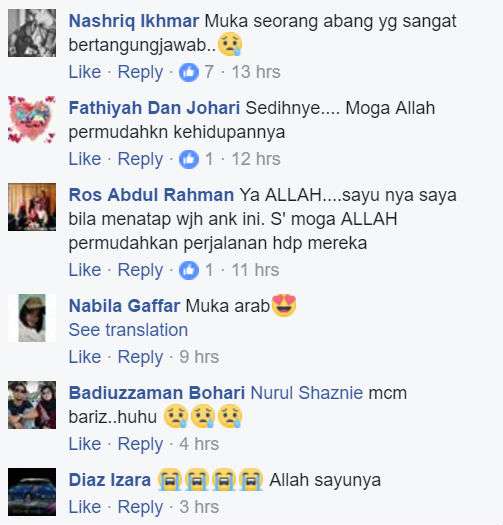
Task: Like Nabila Gaffar's comment
Action: point(85,357)
